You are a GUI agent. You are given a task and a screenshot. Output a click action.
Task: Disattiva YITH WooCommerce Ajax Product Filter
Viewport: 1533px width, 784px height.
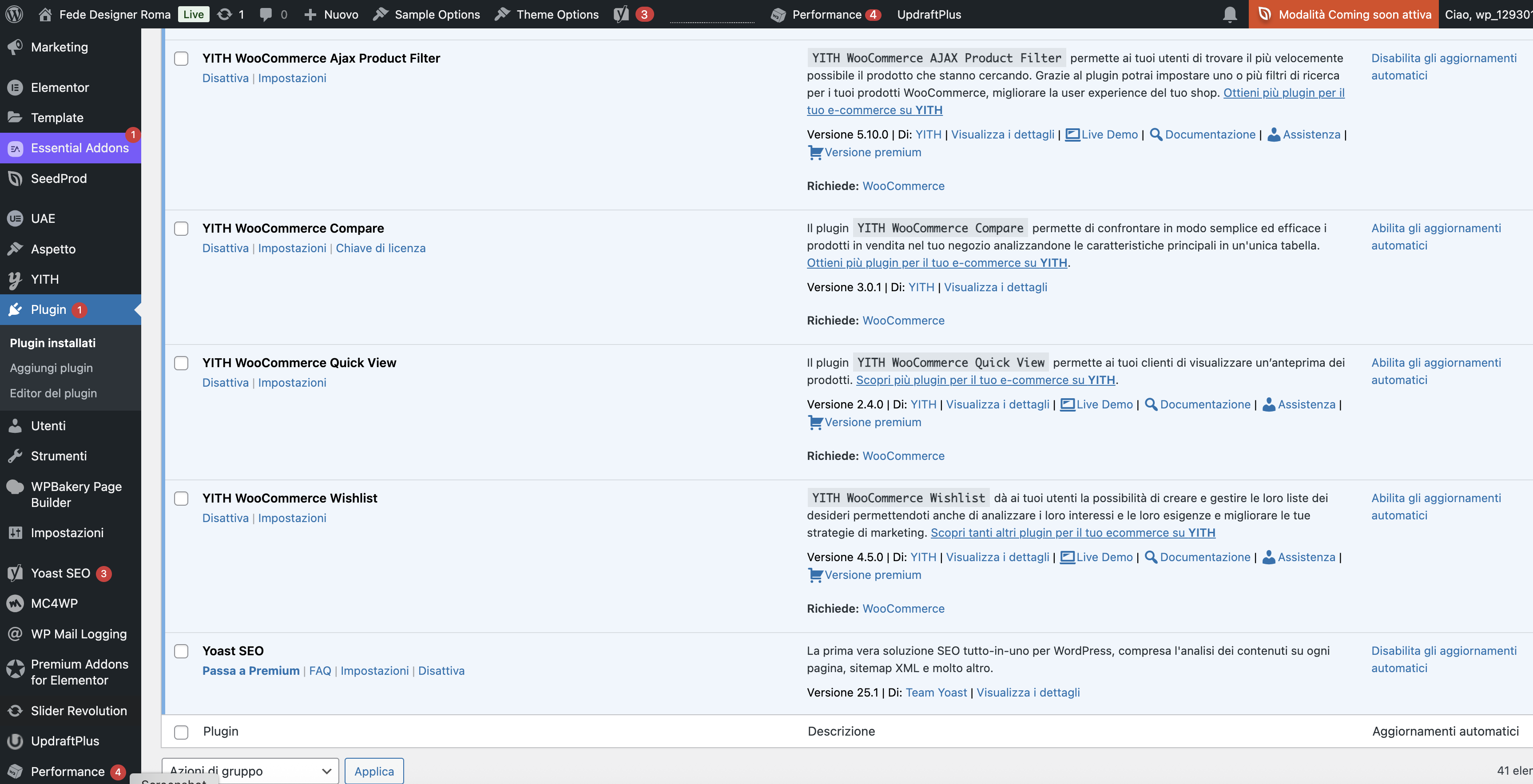[226, 78]
